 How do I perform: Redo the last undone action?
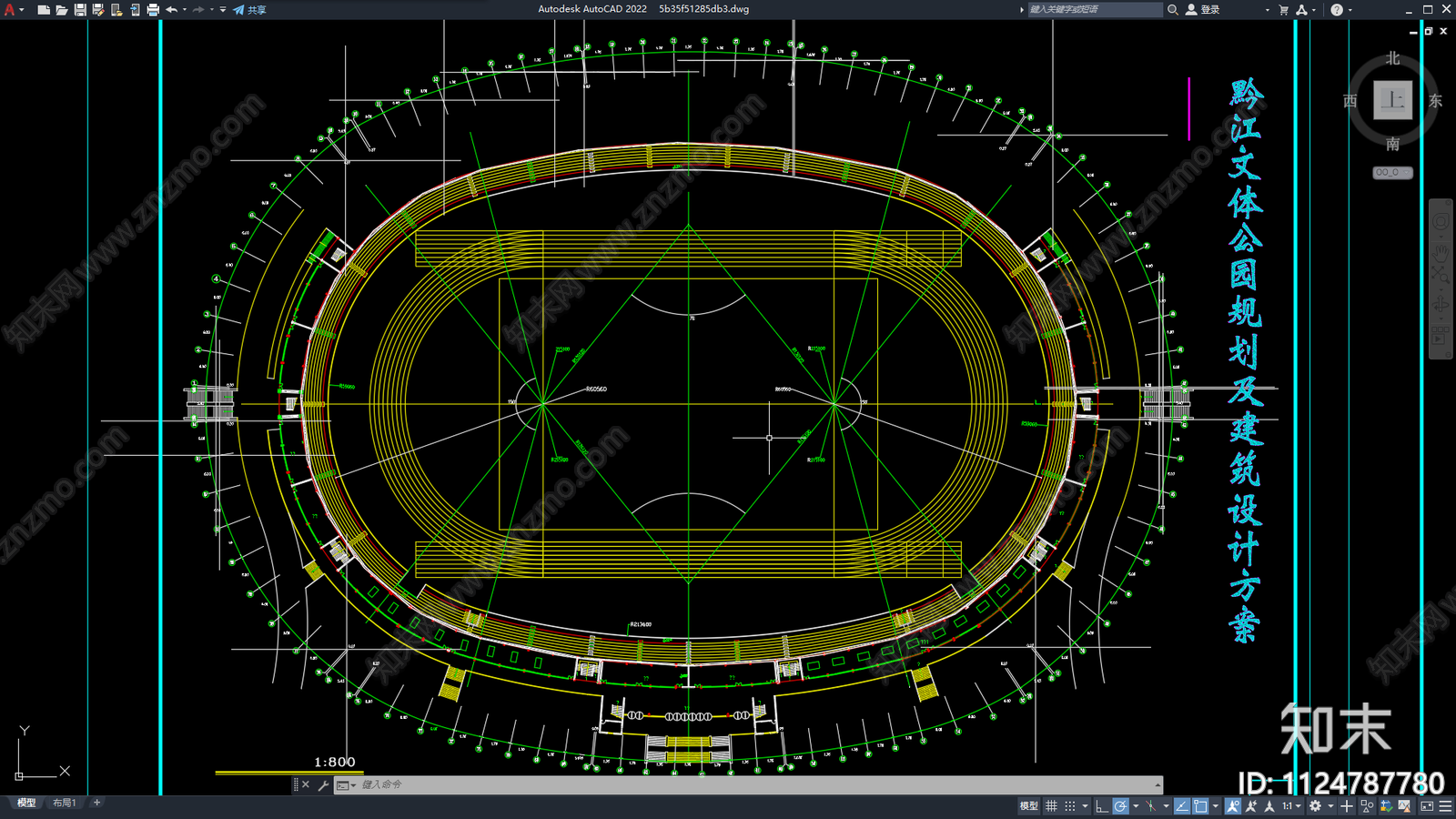point(198,9)
